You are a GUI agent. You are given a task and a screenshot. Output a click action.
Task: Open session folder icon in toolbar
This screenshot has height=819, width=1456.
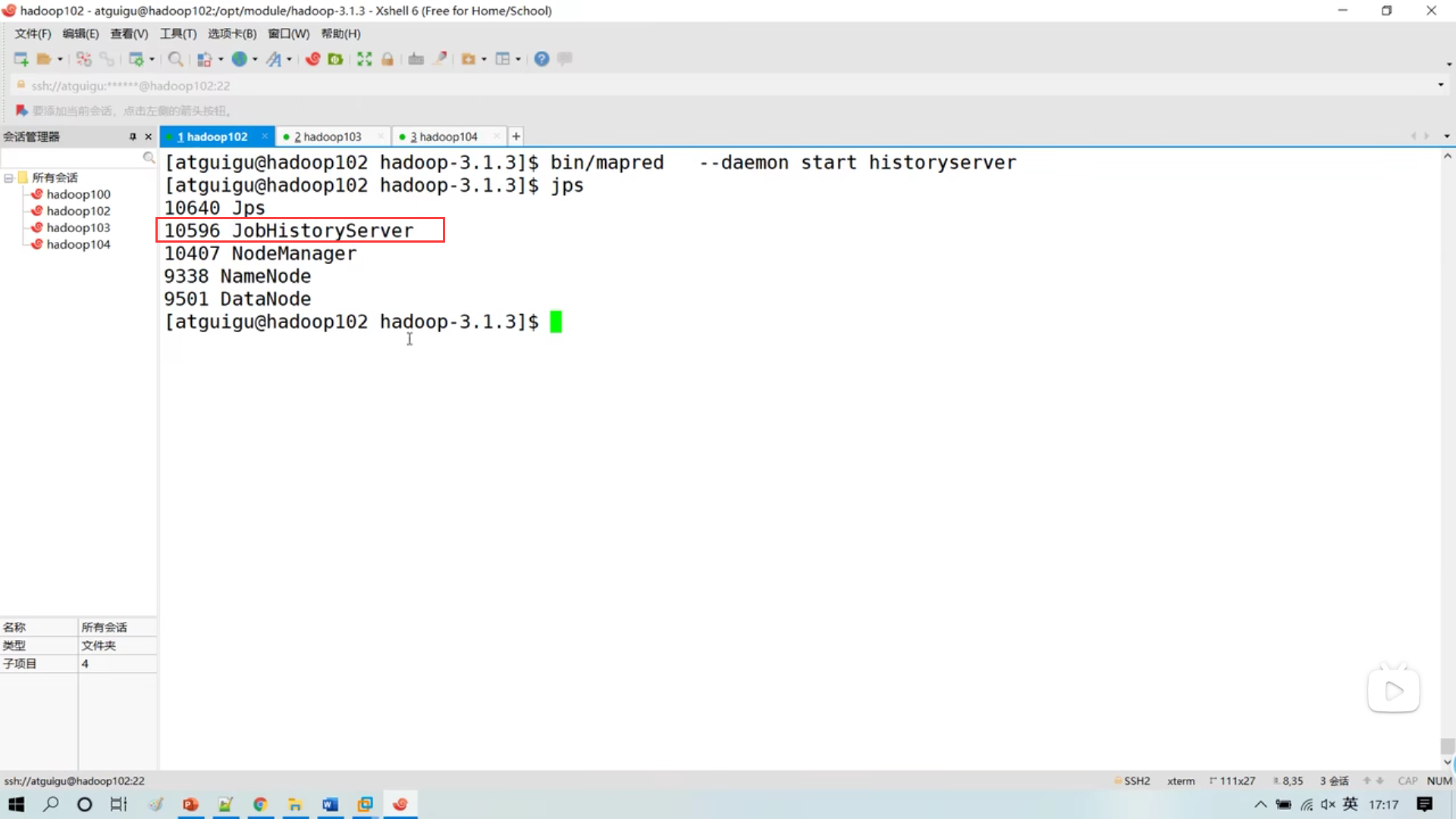[x=44, y=59]
